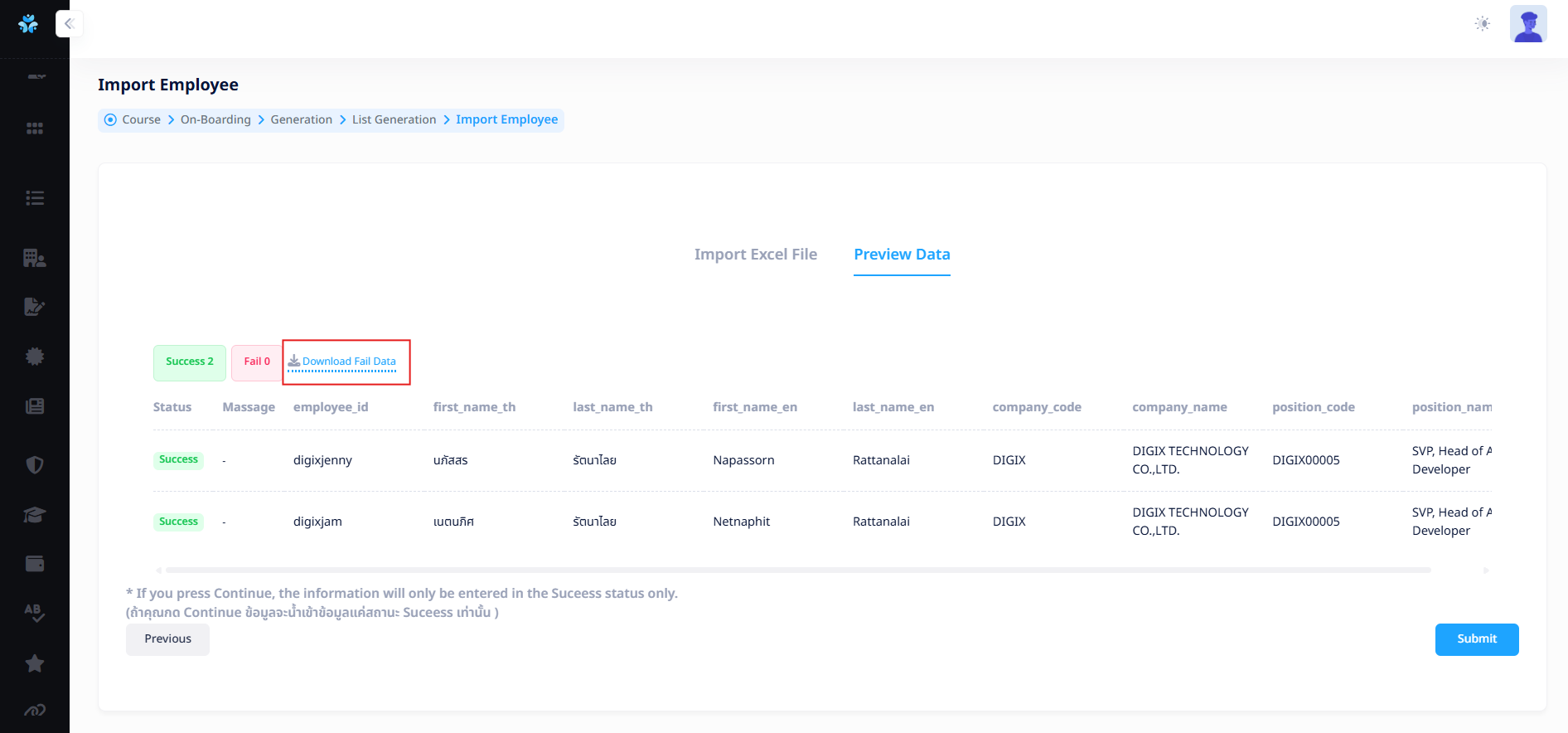Open the shield icon in sidebar
This screenshot has width=1568, height=733.
[35, 465]
